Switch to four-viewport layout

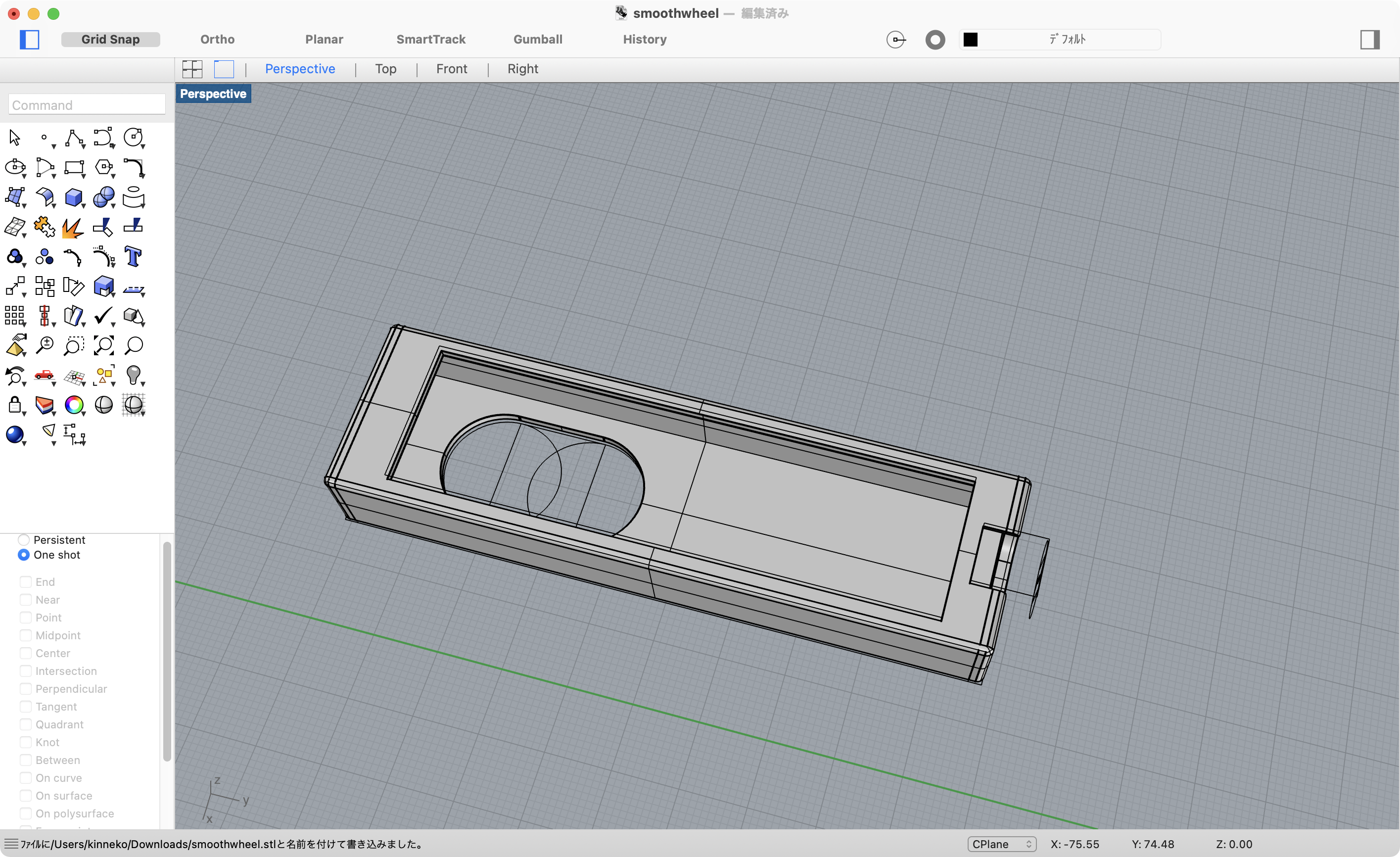point(192,69)
